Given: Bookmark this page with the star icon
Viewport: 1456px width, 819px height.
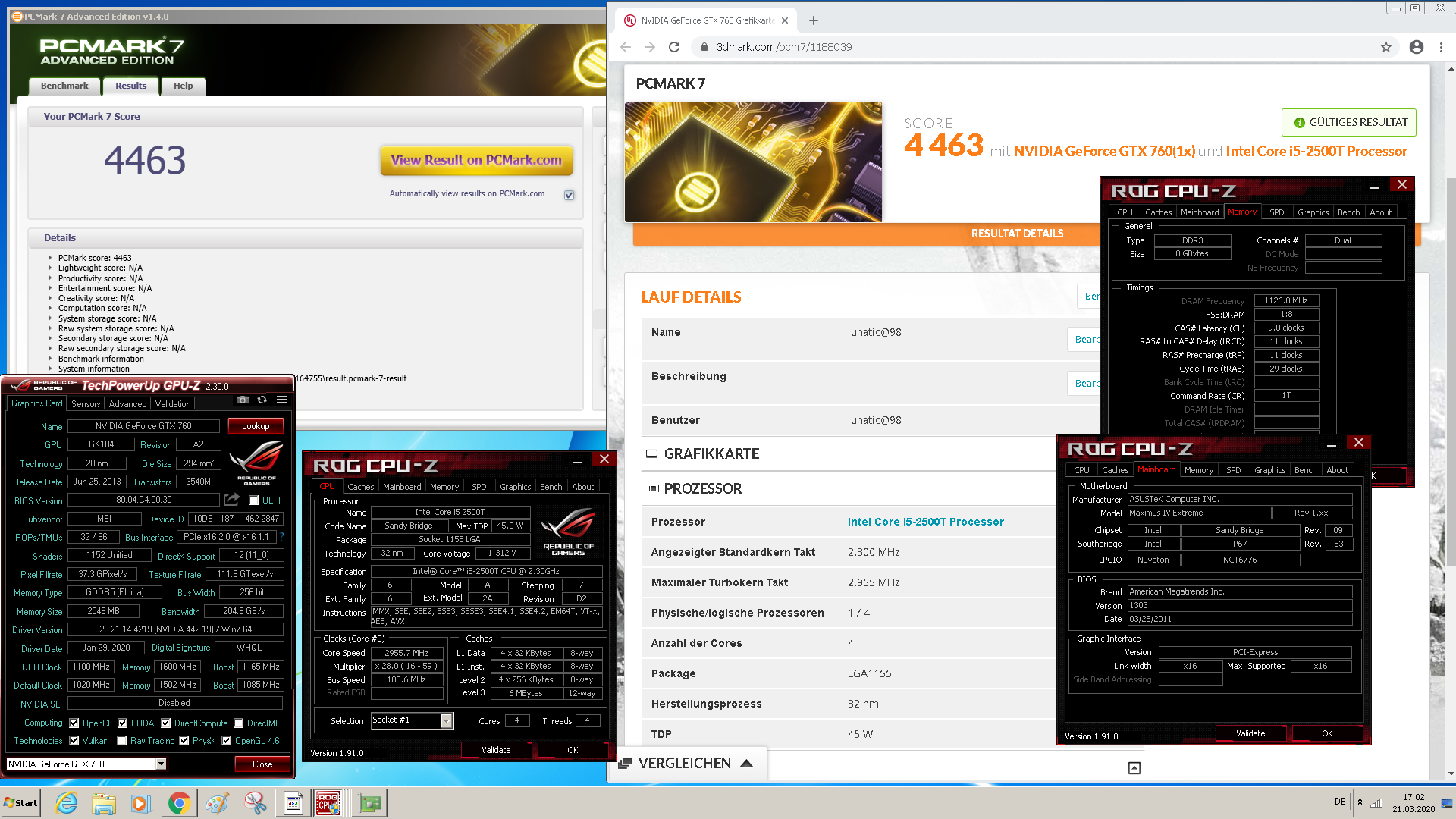Looking at the screenshot, I should [x=1386, y=47].
